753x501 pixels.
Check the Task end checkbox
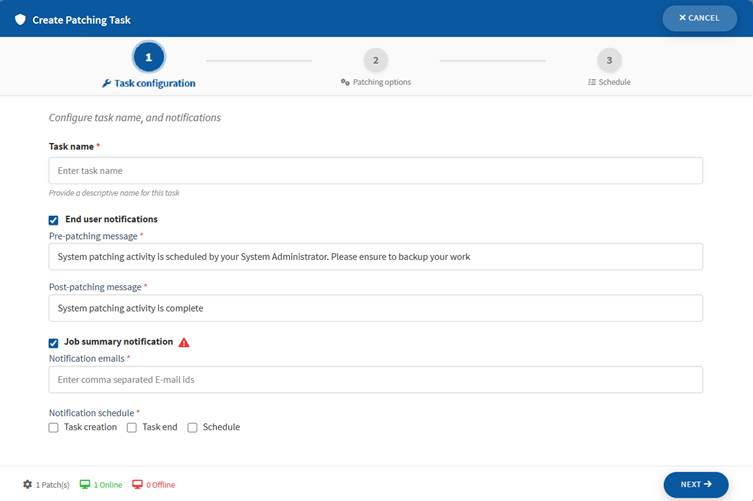[132, 428]
